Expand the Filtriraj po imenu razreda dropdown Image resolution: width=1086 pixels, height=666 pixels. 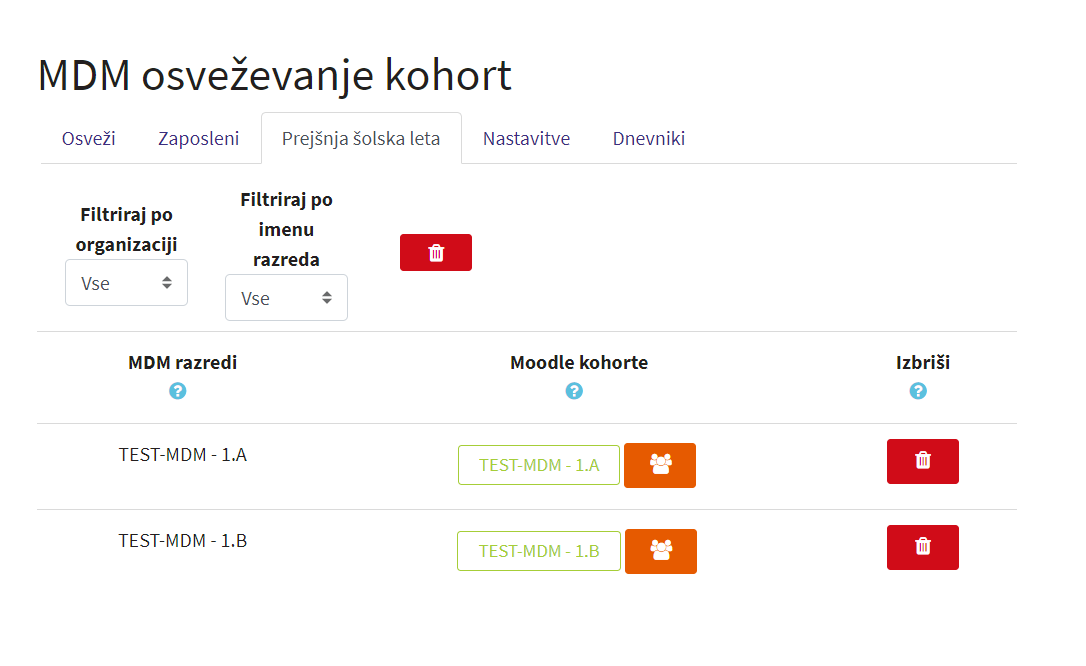click(286, 298)
